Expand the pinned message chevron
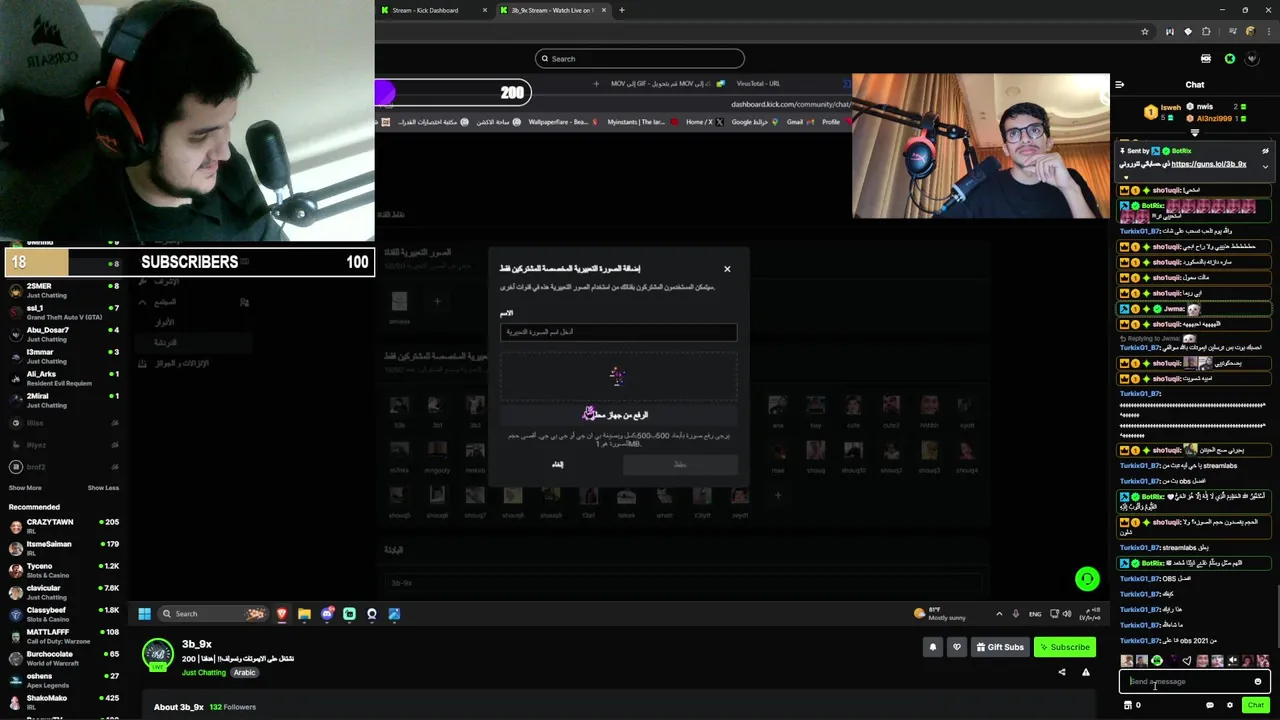The image size is (1280, 720). pyautogui.click(x=1265, y=166)
